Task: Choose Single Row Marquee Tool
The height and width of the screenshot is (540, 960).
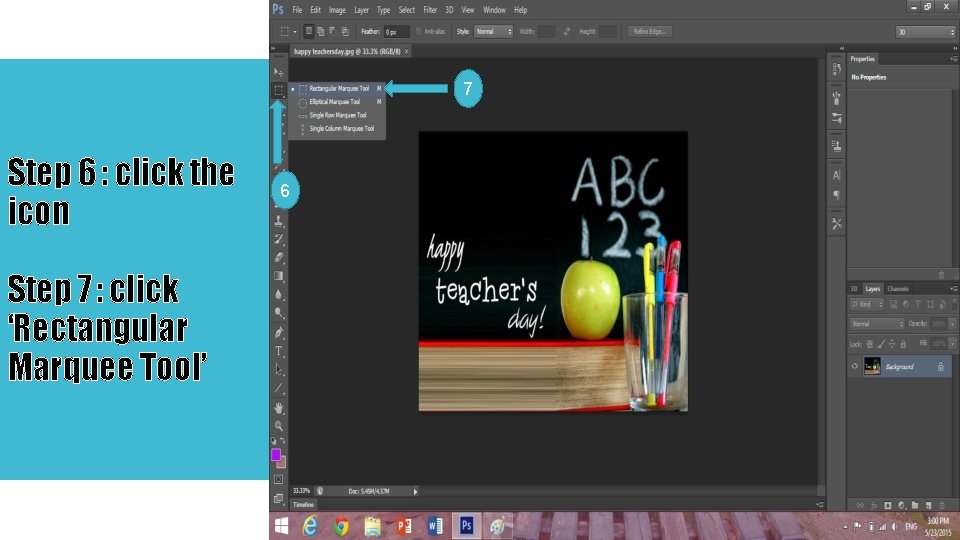Action: [337, 115]
